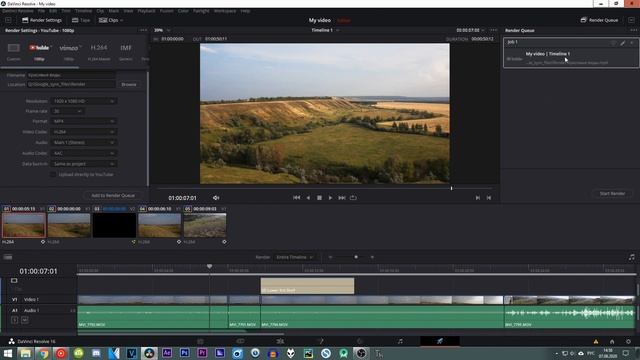Click the viewer scrubber bar playhead
This screenshot has height=360, width=640.
pyautogui.click(x=451, y=188)
